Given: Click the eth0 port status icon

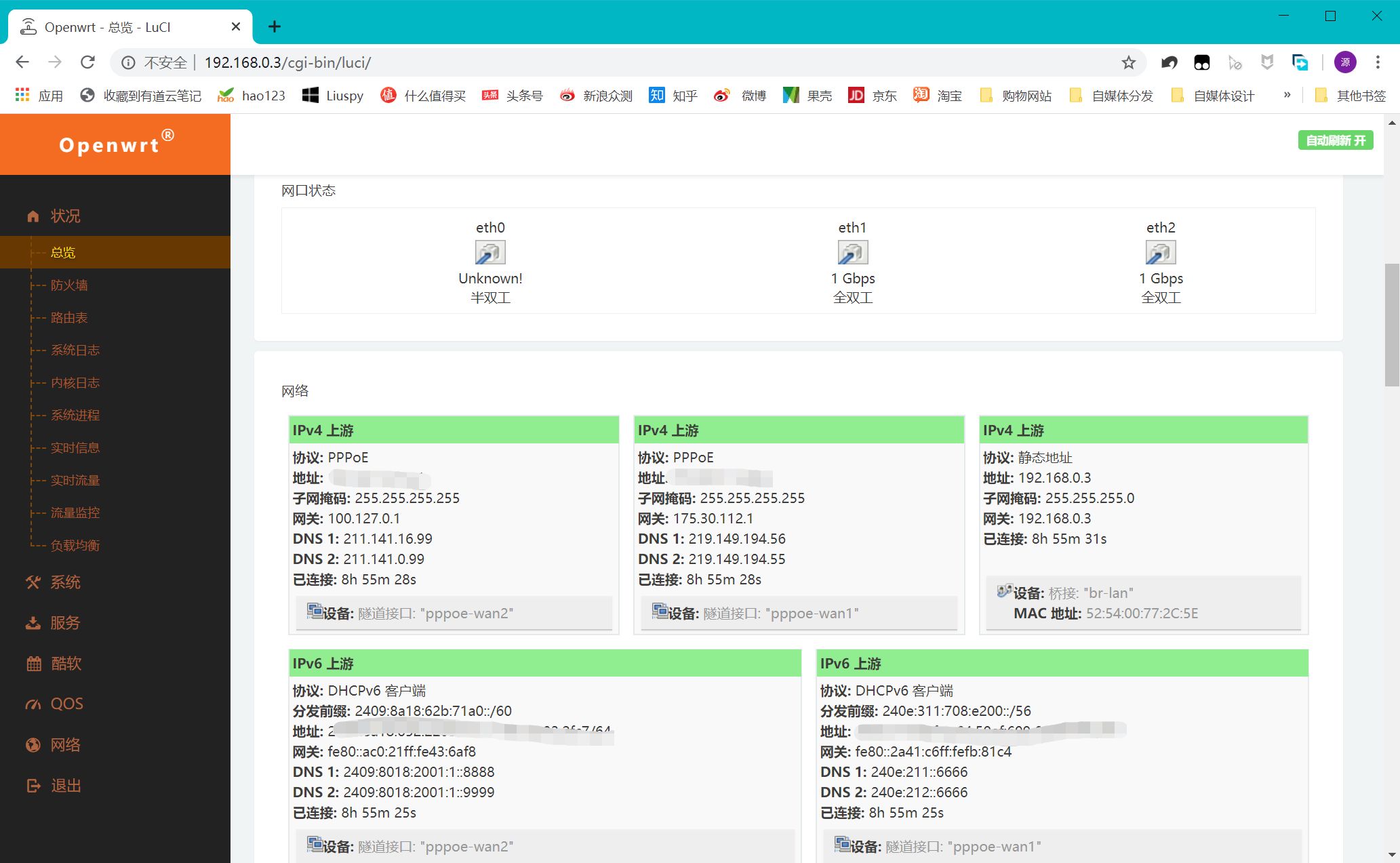Looking at the screenshot, I should (x=490, y=253).
